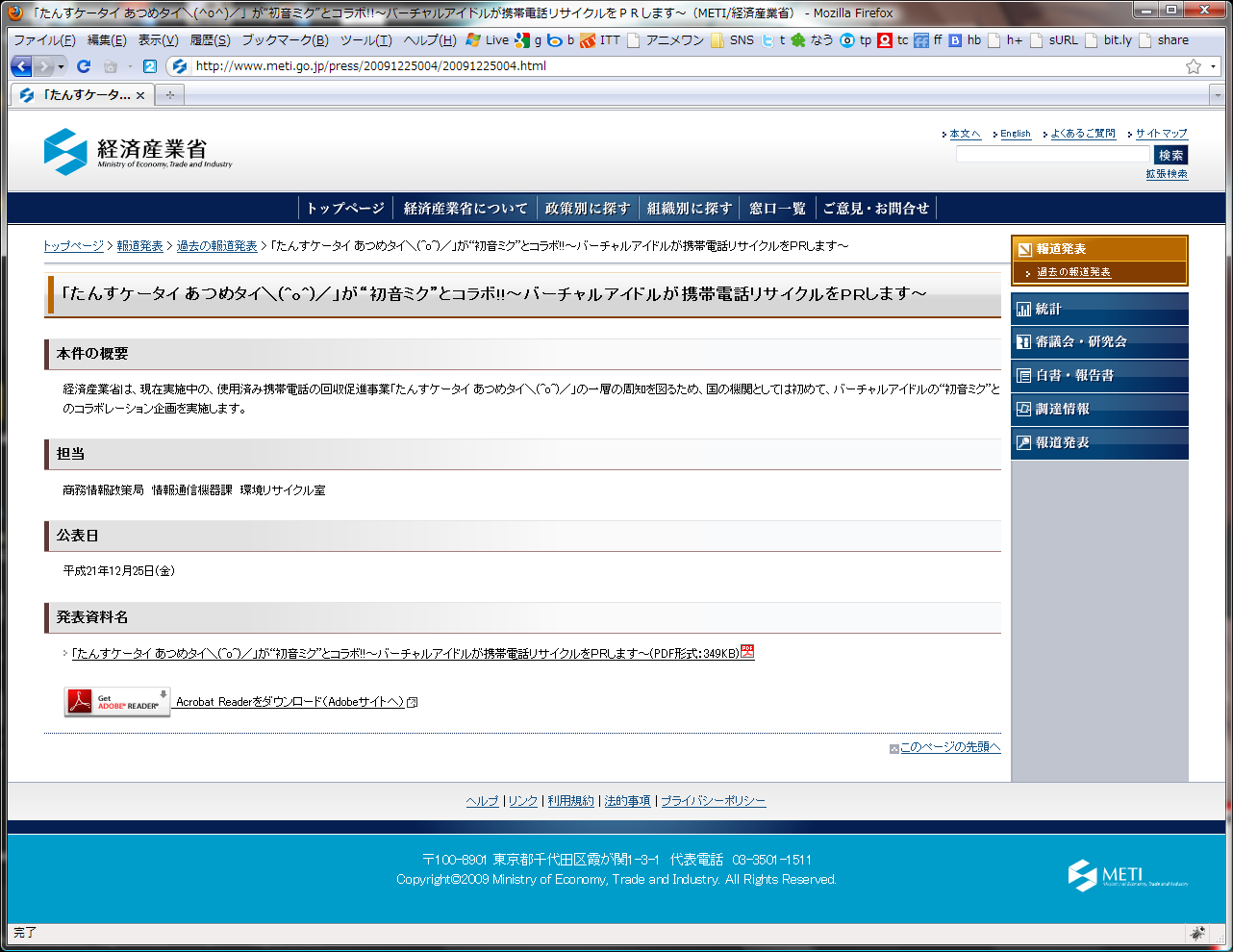Click 過去の報道発表 breadcrumb link
This screenshot has width=1233, height=952.
[217, 246]
